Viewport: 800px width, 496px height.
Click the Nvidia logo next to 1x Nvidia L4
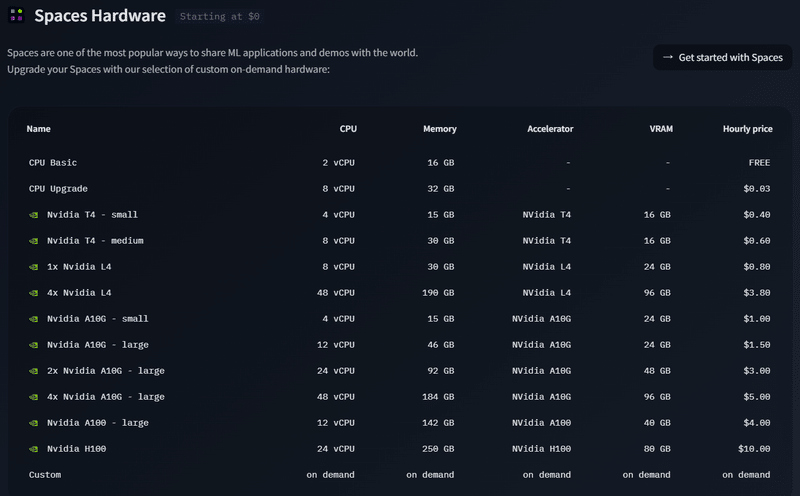pos(33,267)
